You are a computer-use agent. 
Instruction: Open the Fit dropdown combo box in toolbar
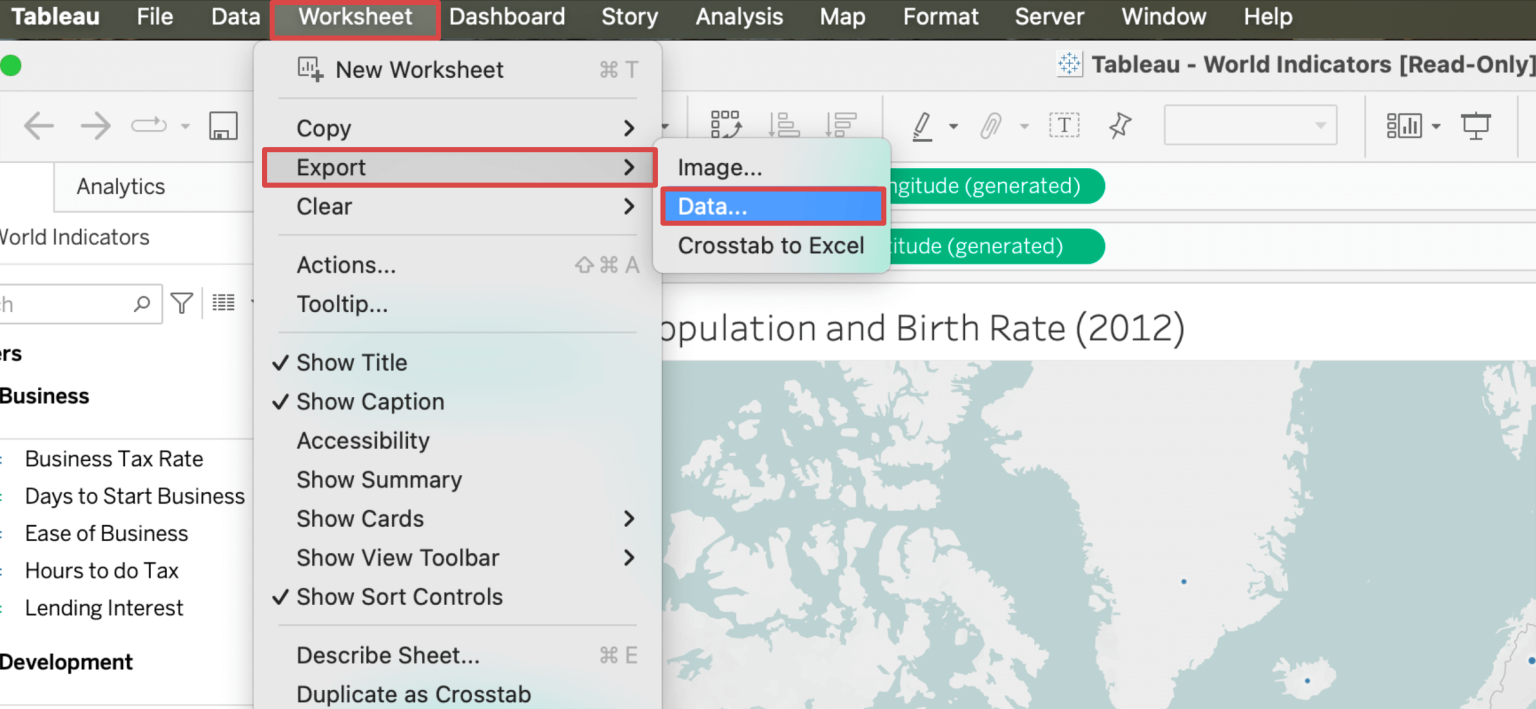[1250, 126]
